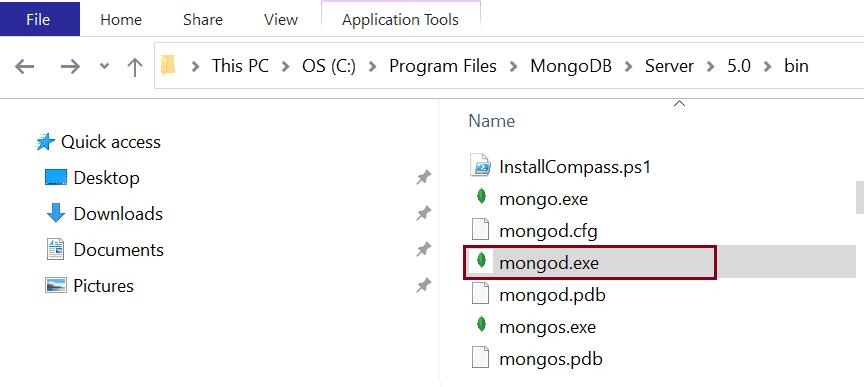
Task: Open the Application Tools tab
Action: (x=400, y=20)
